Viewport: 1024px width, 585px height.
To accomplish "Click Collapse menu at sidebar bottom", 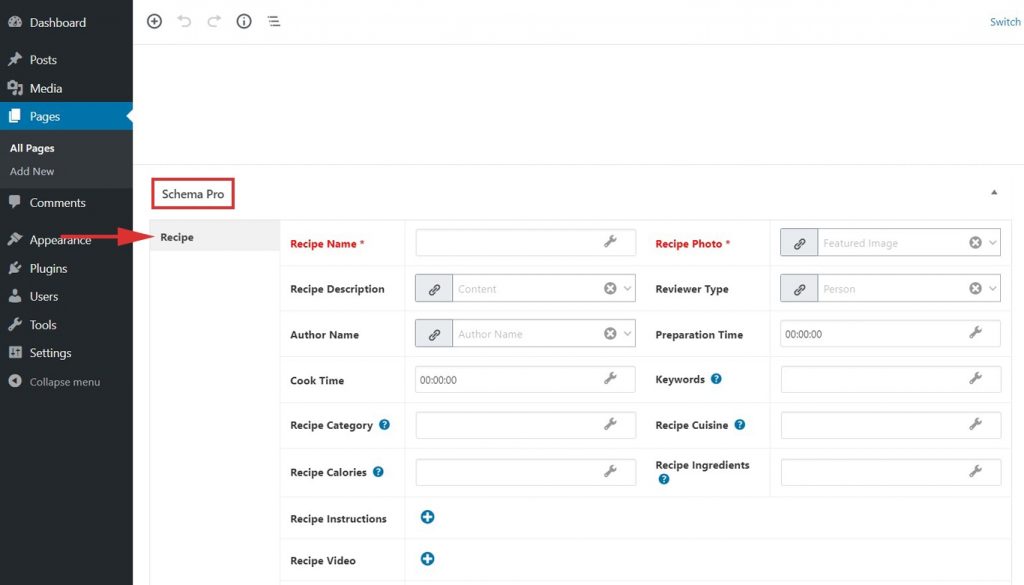I will click(64, 382).
